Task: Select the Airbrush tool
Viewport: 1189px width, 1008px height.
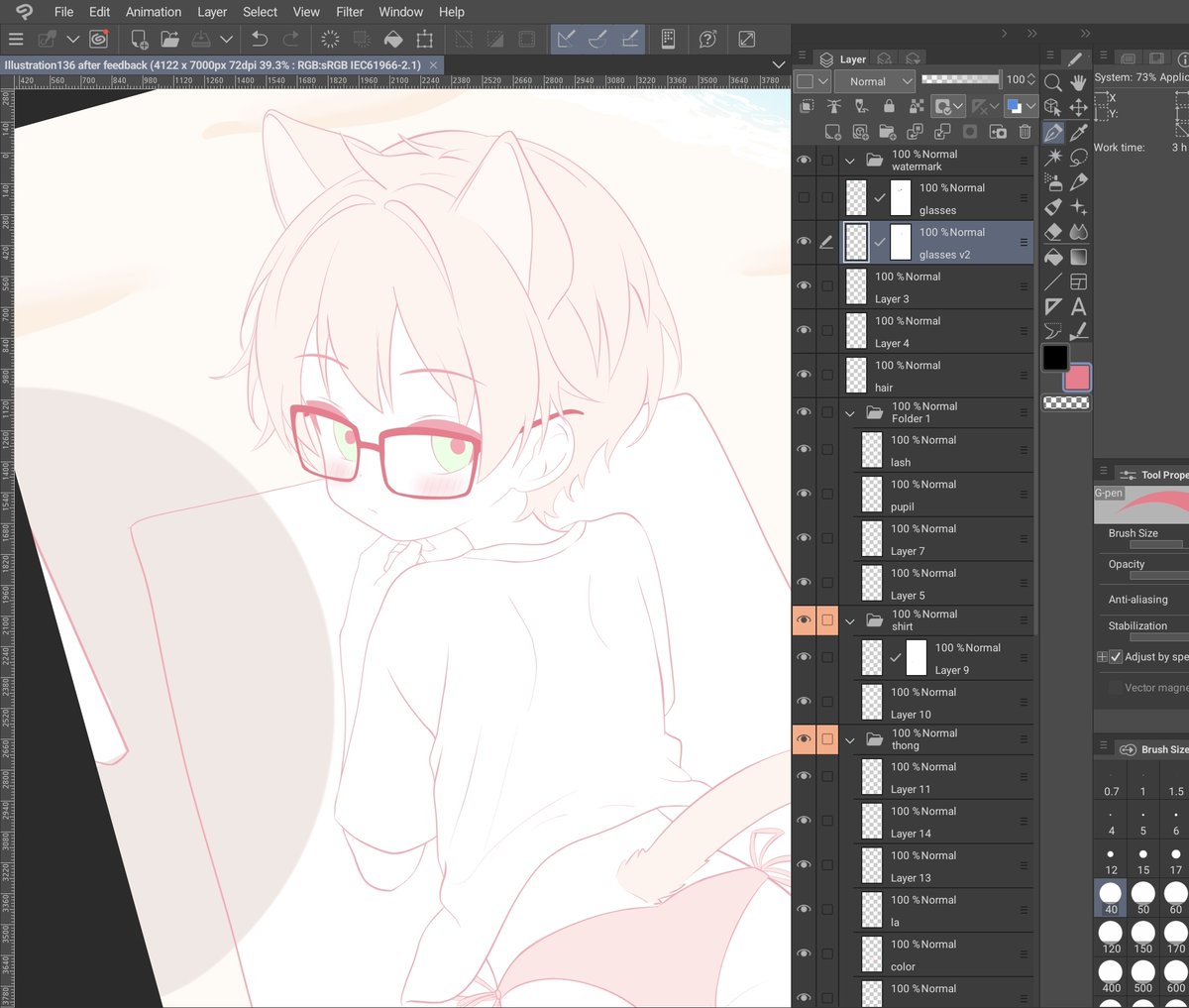Action: pyautogui.click(x=1053, y=182)
